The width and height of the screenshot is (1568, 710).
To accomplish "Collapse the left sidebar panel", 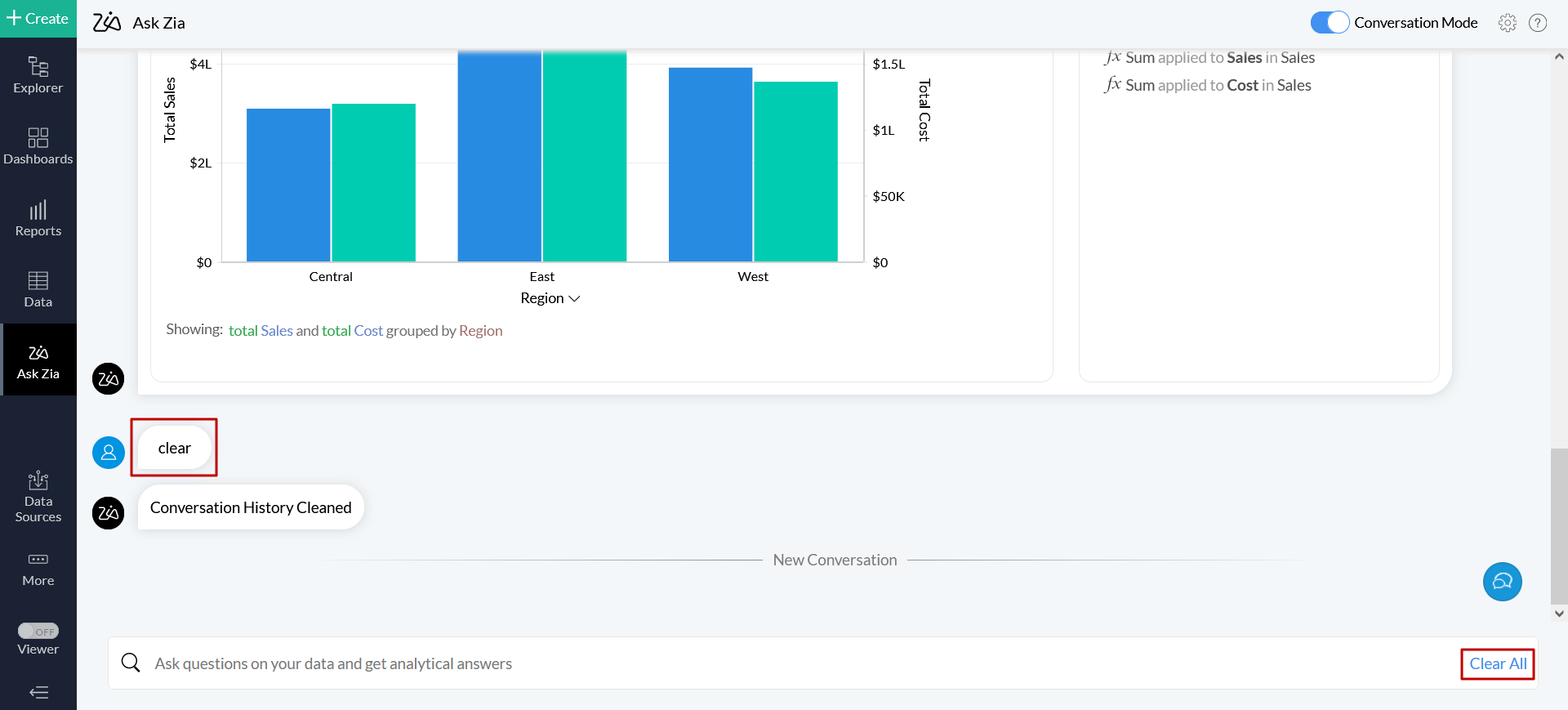I will pyautogui.click(x=38, y=693).
